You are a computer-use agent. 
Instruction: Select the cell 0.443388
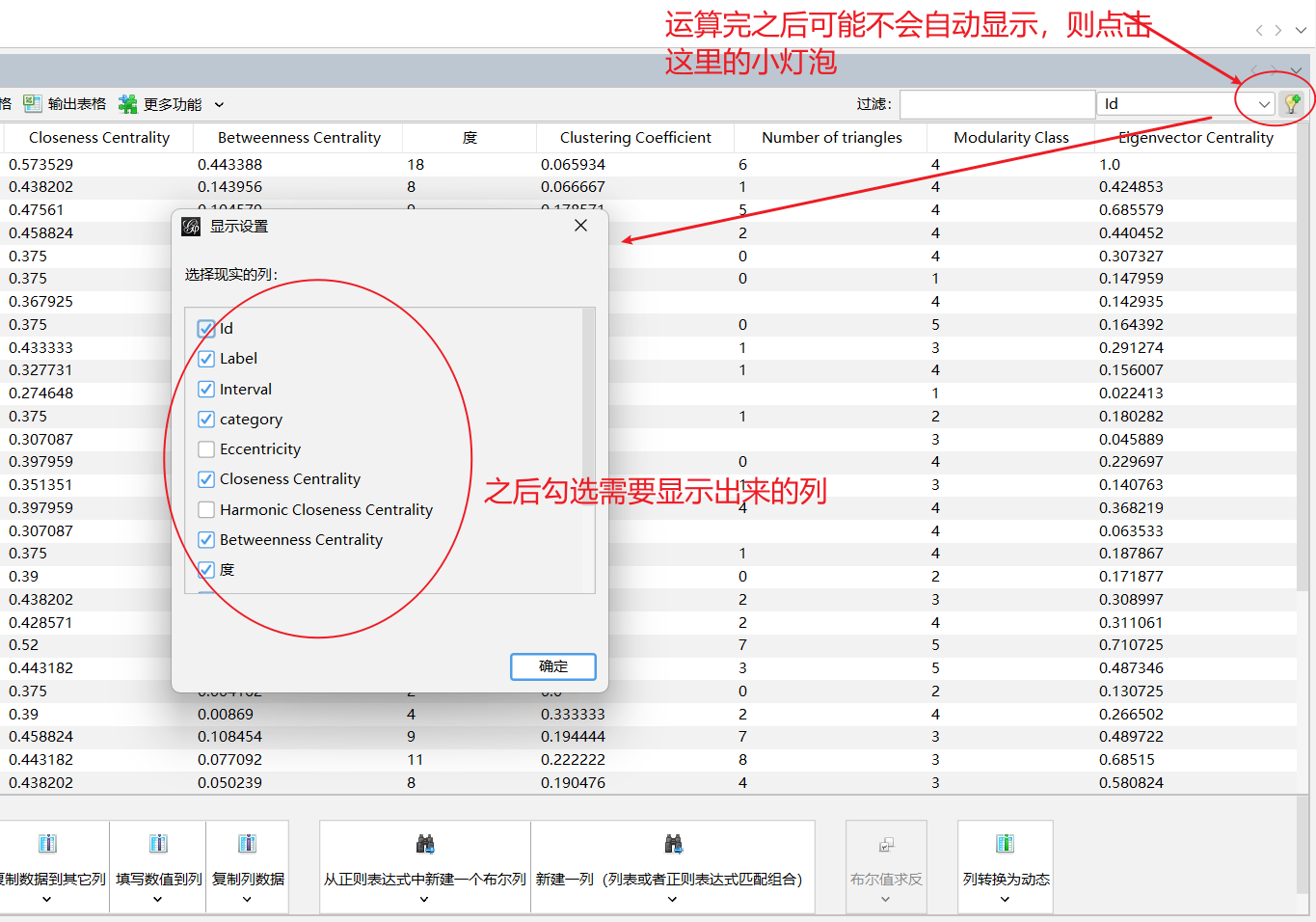pyautogui.click(x=230, y=165)
